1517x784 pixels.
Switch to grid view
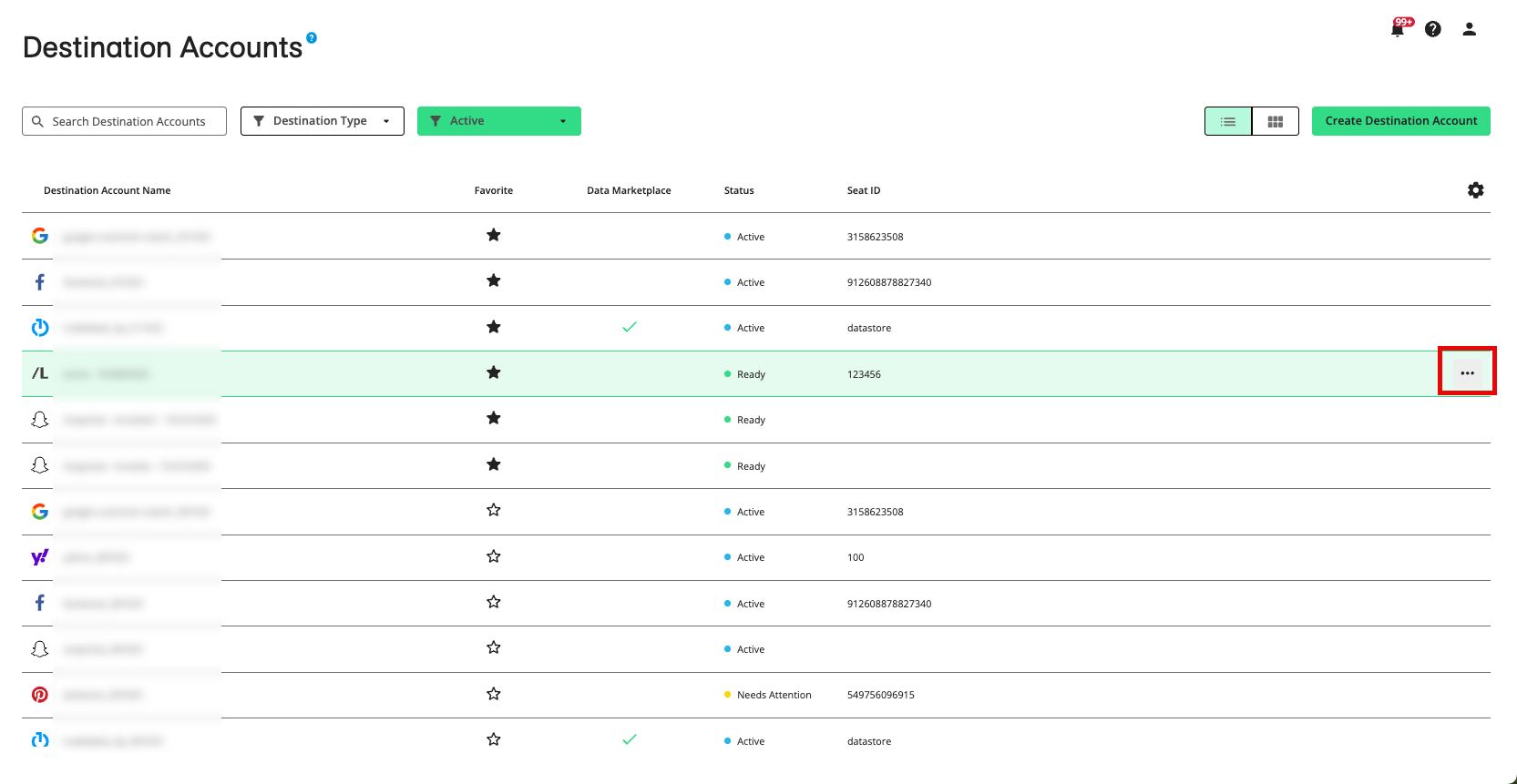[1276, 121]
